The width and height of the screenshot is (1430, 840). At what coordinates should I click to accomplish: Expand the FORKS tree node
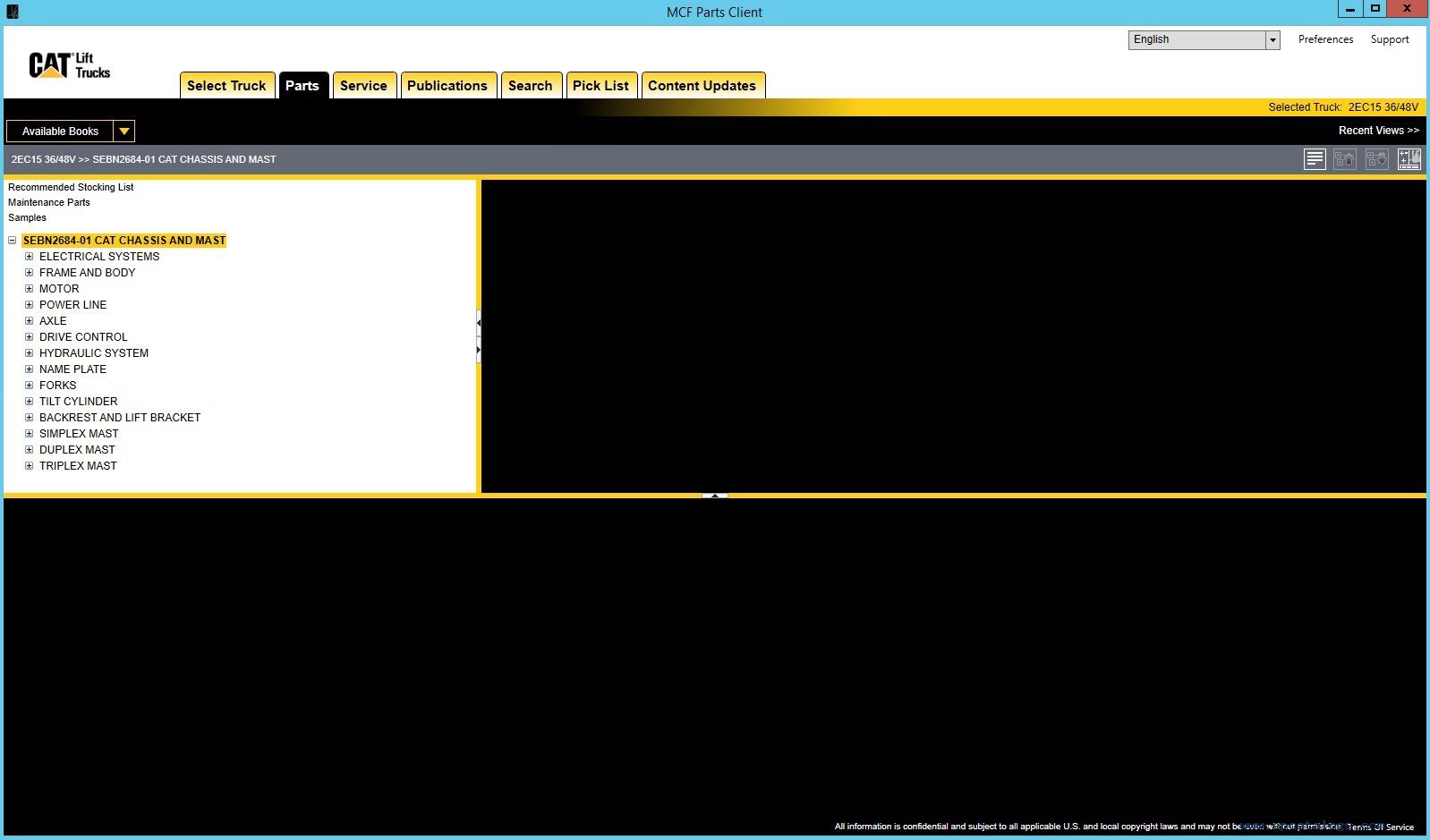[29, 386]
